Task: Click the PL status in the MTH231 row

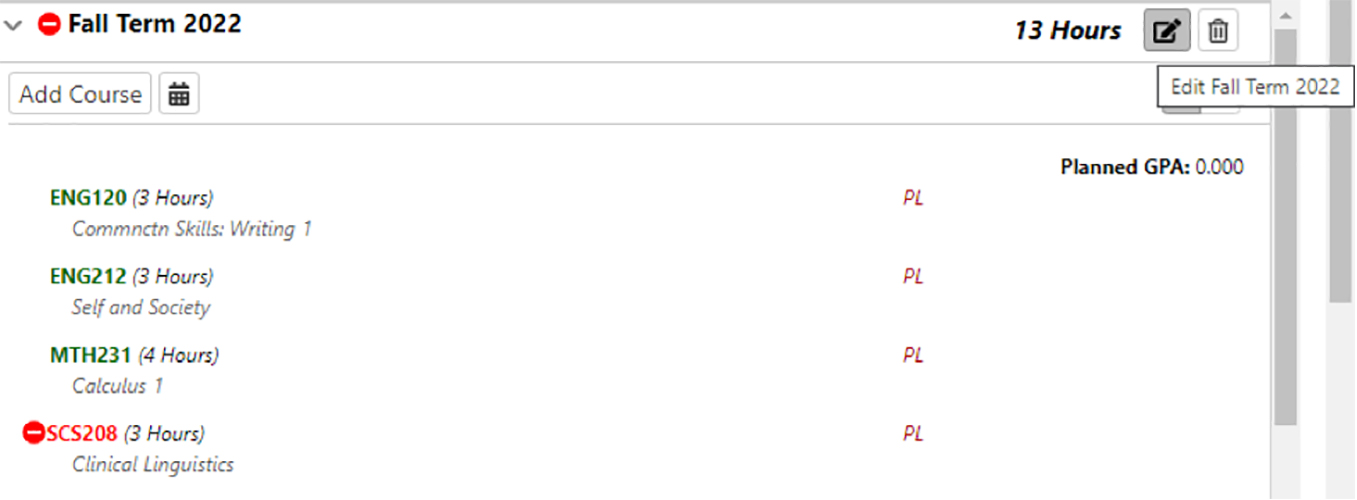Action: pos(913,355)
